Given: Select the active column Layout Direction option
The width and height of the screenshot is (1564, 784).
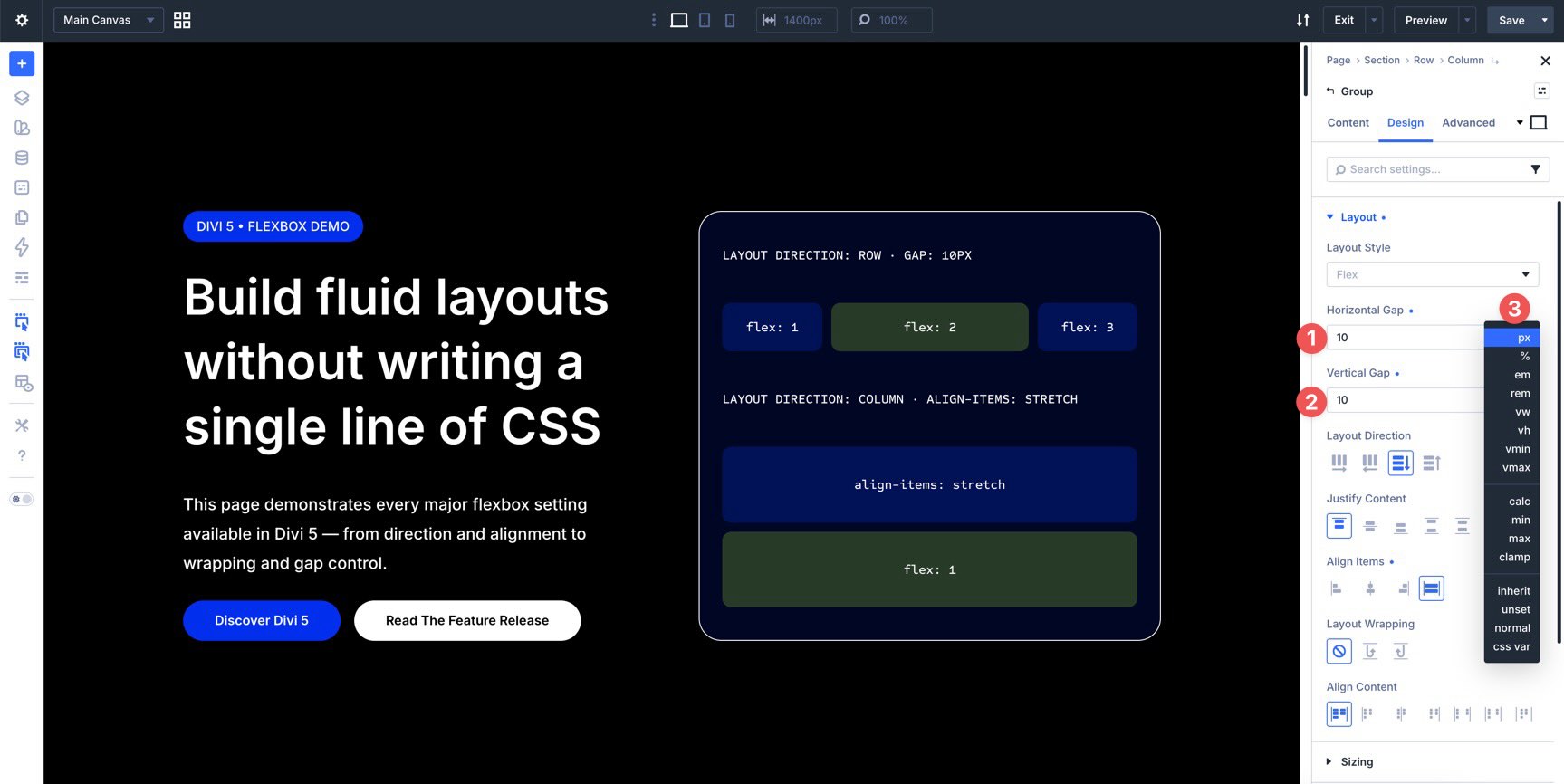Looking at the screenshot, I should (x=1401, y=463).
